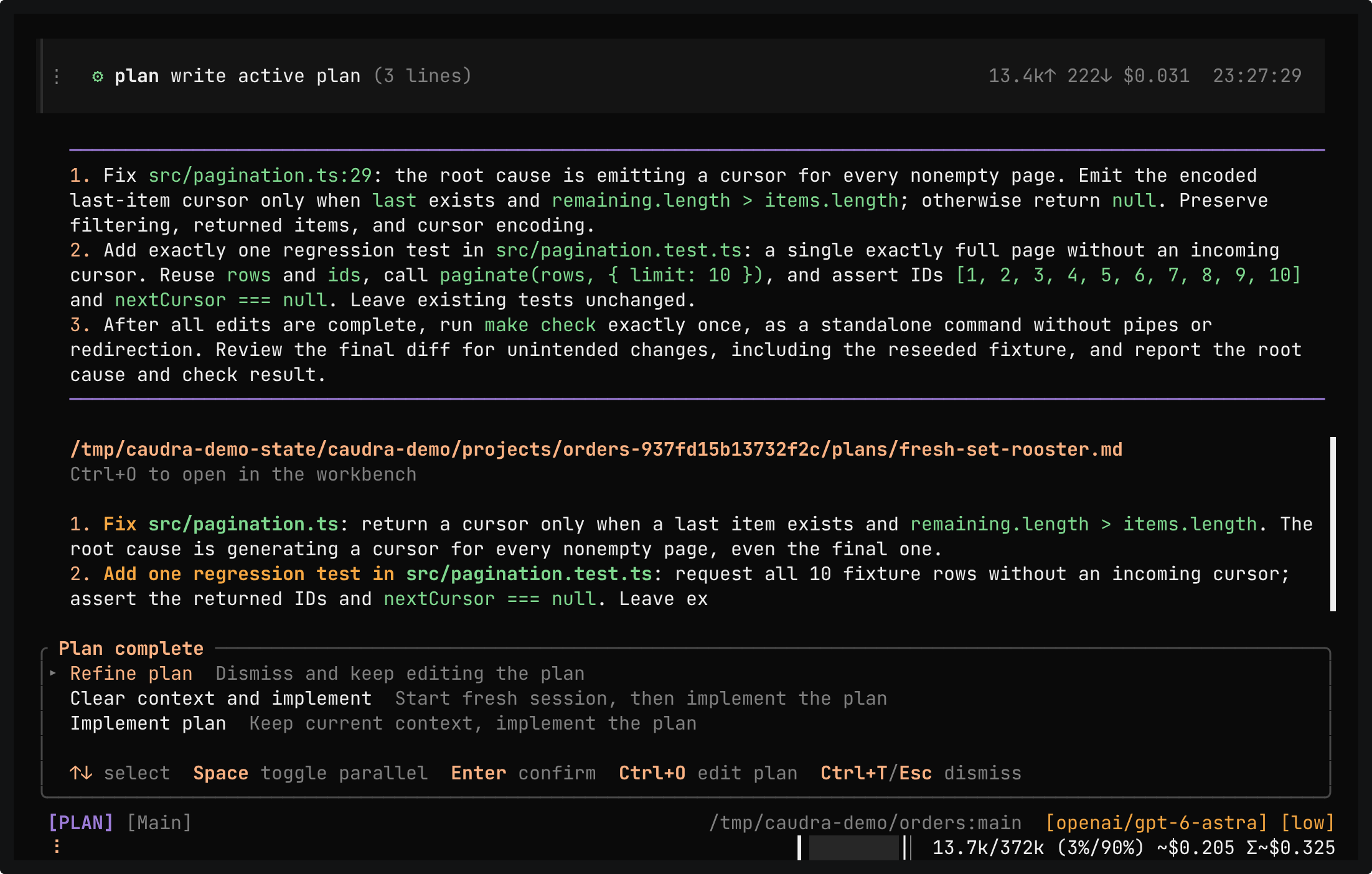Click the paginate(rows, { limit: 10 }) code
Screen dimensions: 1372x874
pos(601,275)
